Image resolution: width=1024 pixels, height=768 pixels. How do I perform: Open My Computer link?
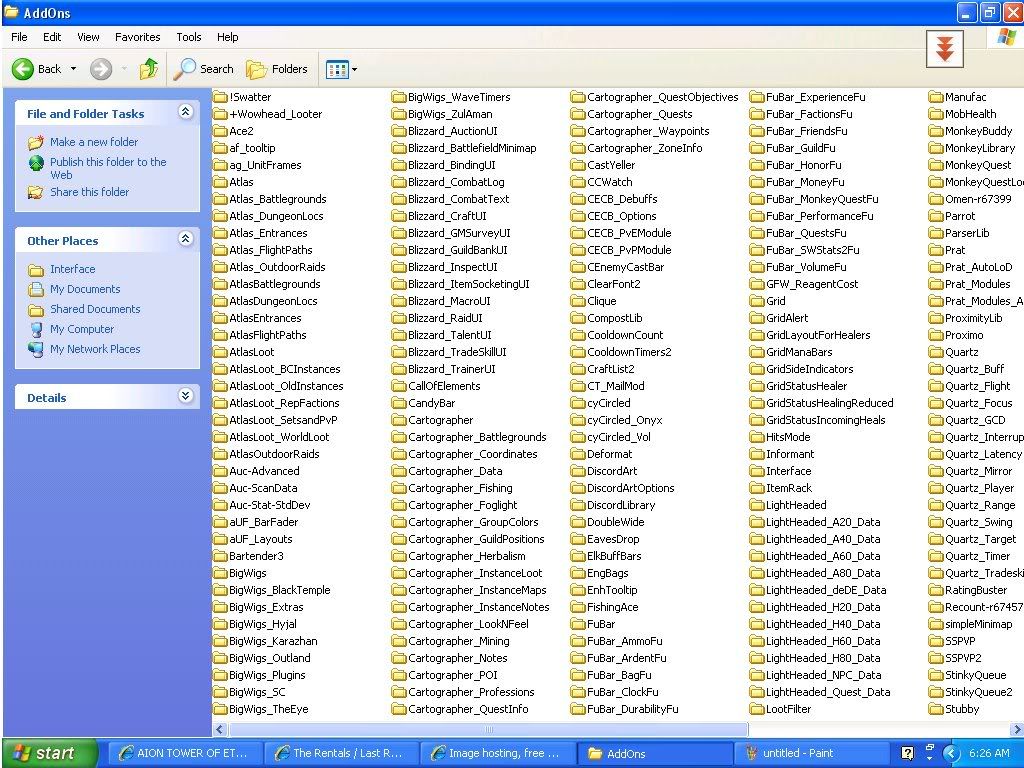click(x=82, y=329)
